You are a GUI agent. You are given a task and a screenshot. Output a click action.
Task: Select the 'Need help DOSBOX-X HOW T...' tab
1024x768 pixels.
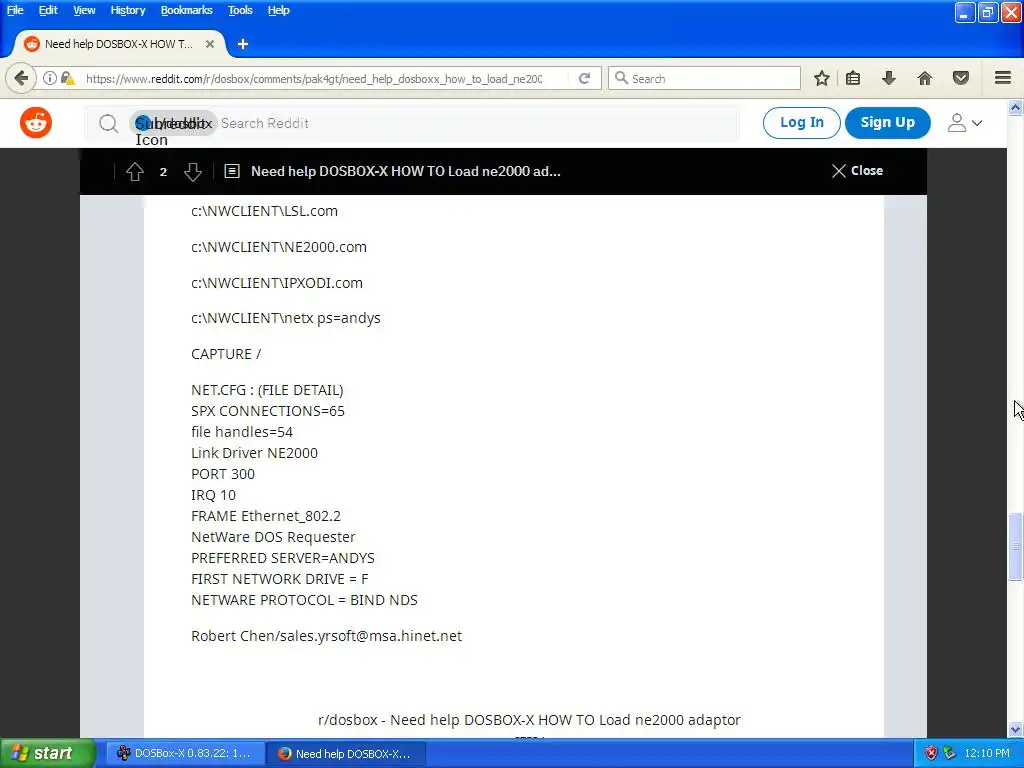[x=118, y=44]
